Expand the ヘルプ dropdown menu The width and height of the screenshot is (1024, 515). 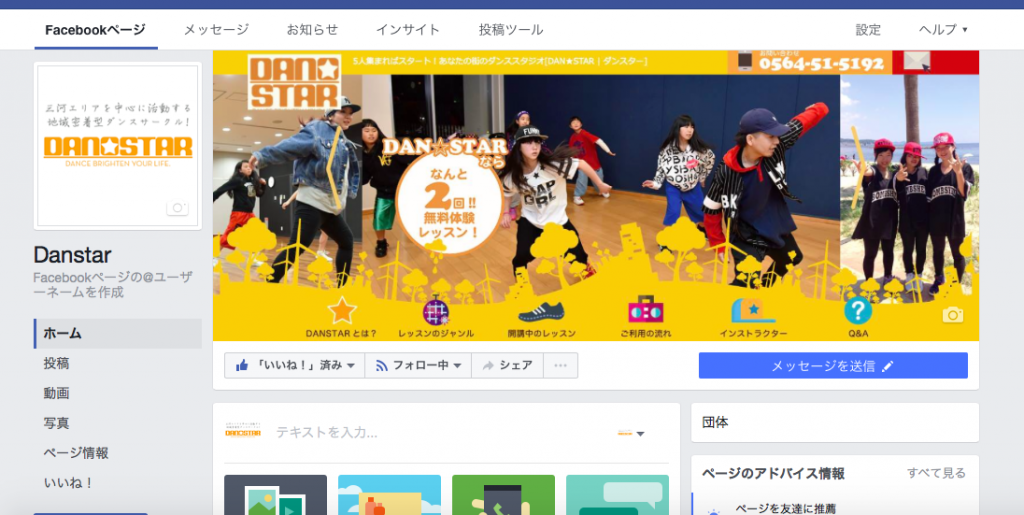click(x=943, y=29)
